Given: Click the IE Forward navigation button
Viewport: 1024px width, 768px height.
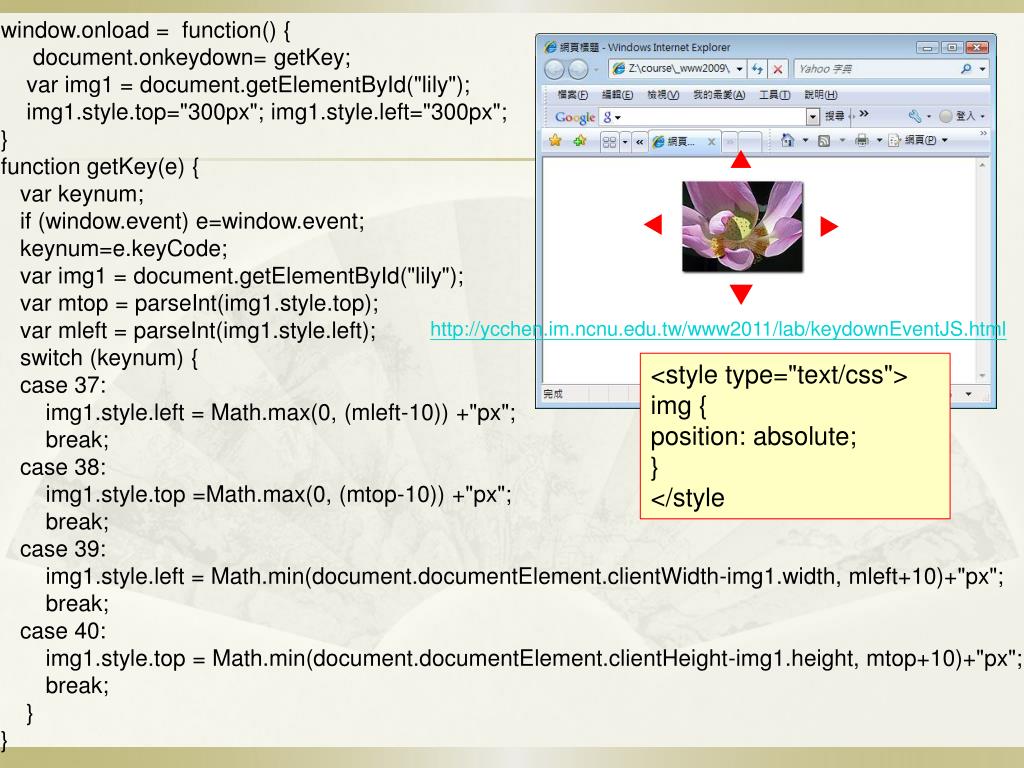Looking at the screenshot, I should pos(577,69).
